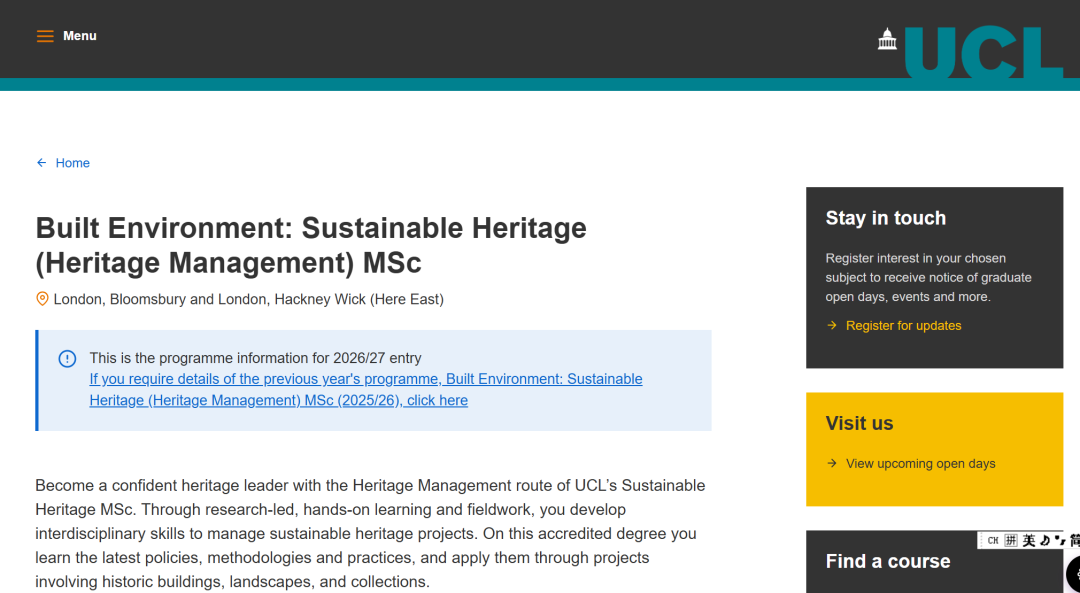Click the arrow beside Register for updates
1080x593 pixels.
click(832, 326)
